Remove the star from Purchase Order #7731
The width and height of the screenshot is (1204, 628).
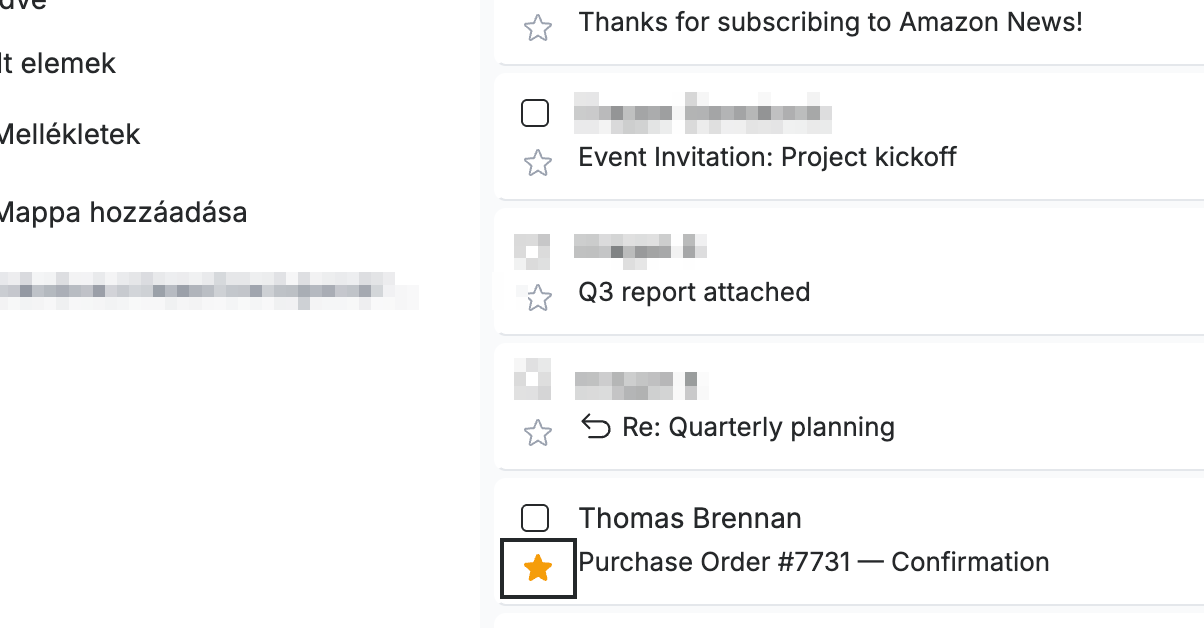coord(538,568)
